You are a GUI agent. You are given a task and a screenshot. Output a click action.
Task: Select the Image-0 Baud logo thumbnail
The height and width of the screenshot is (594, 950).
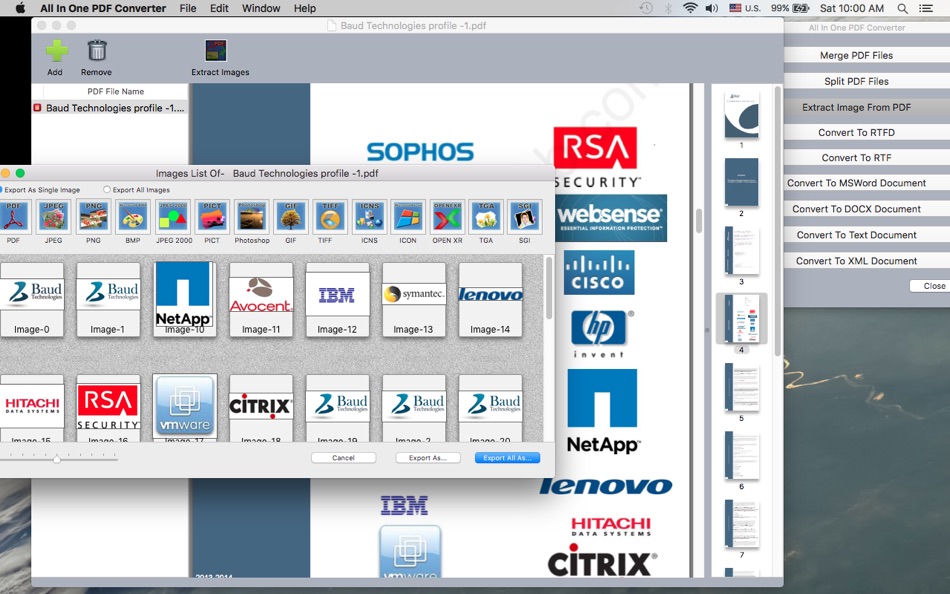[x=32, y=299]
